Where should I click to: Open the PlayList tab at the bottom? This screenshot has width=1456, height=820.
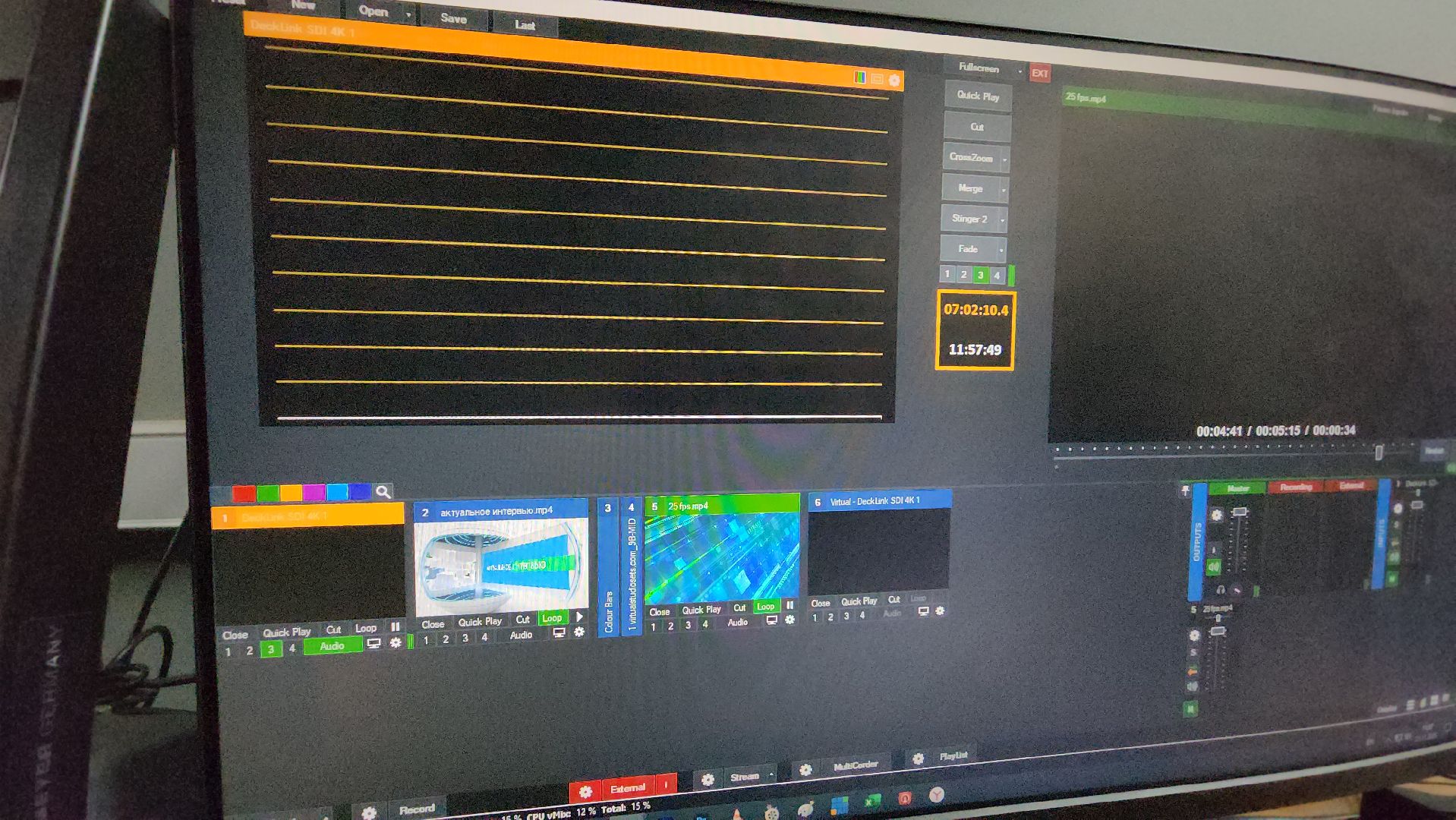point(953,756)
